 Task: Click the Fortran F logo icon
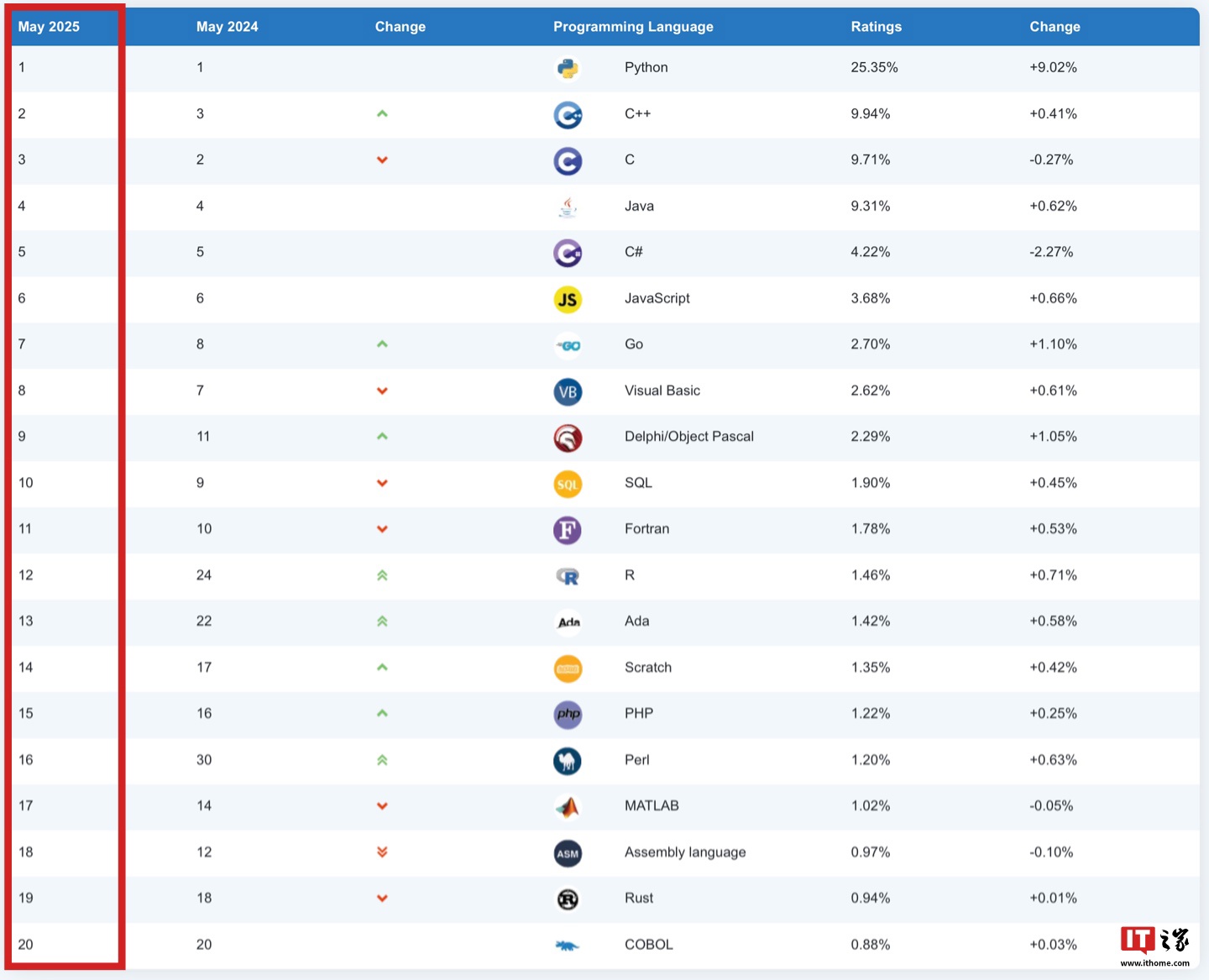tap(568, 530)
